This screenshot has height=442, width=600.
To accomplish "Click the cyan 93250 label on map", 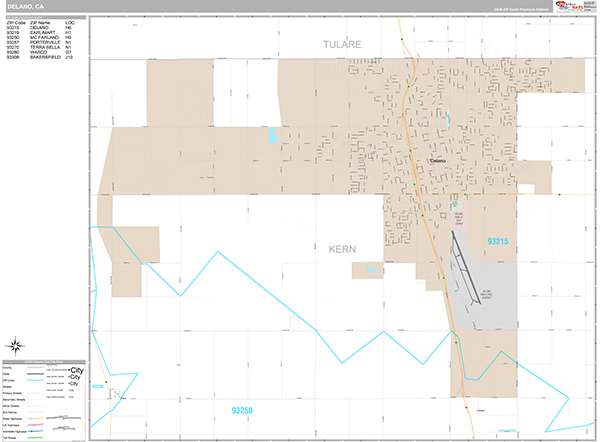I will (242, 410).
